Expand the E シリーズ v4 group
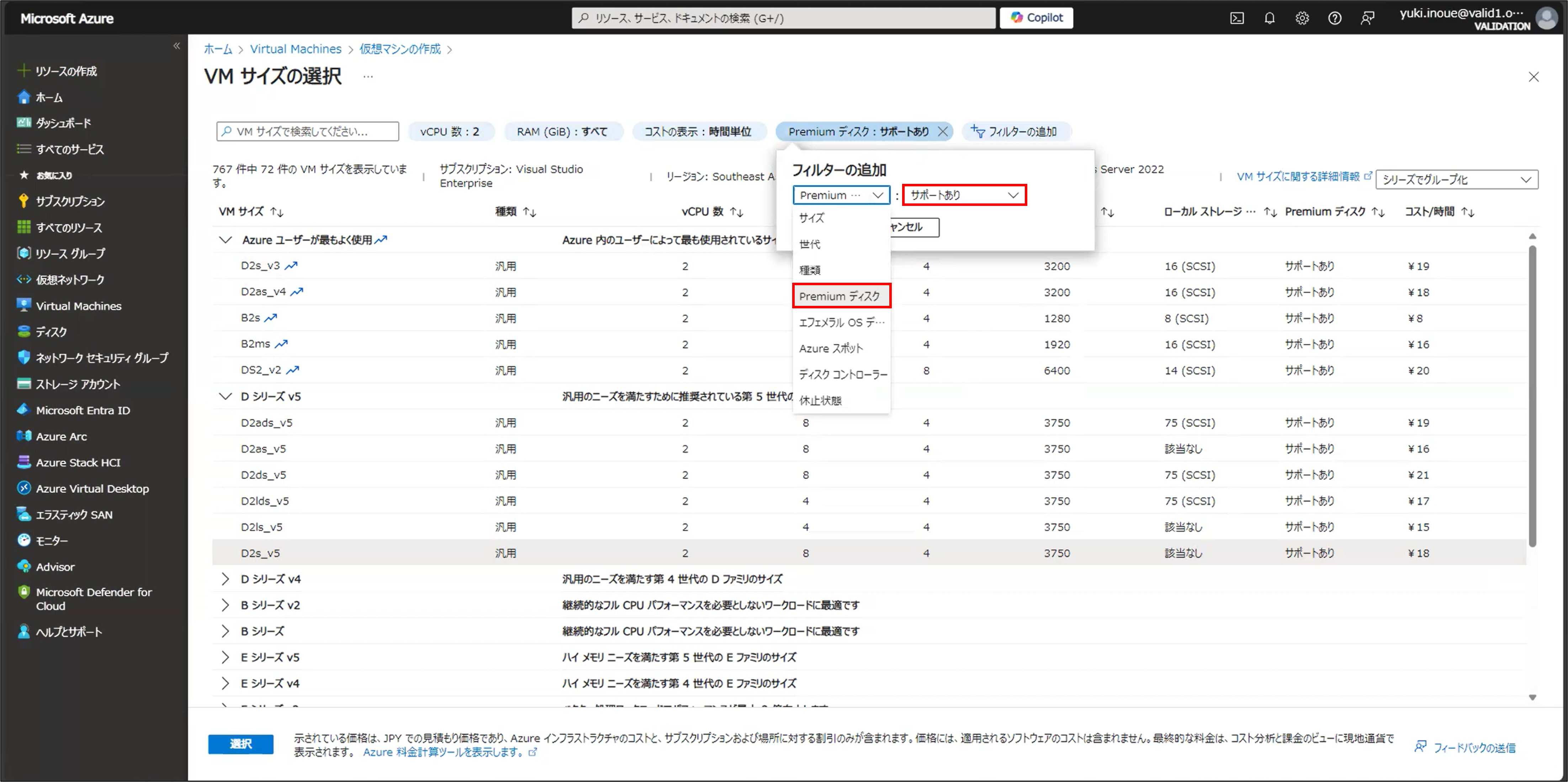The image size is (1568, 782). point(225,683)
